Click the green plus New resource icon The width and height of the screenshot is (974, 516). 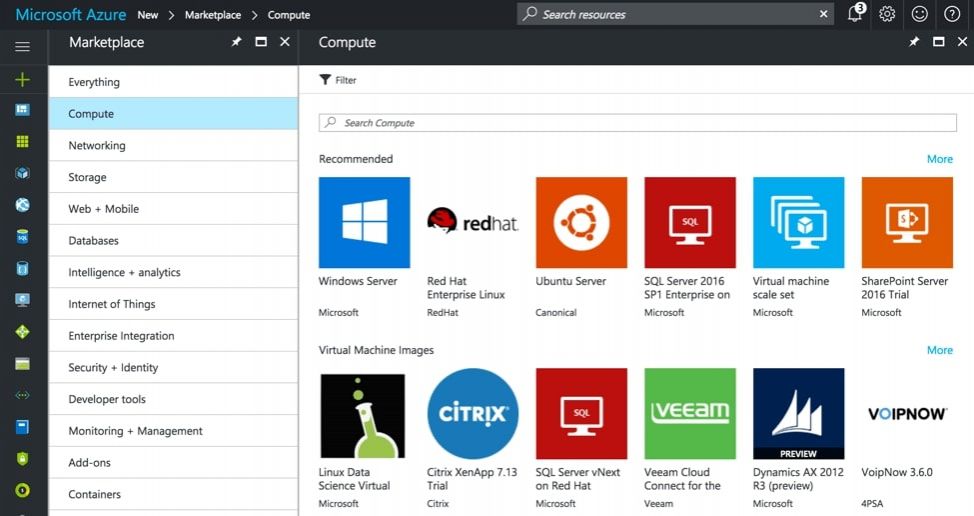pyautogui.click(x=22, y=80)
